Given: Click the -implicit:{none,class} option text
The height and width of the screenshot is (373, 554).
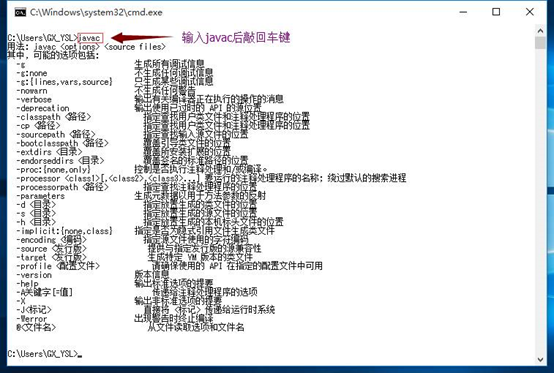Looking at the screenshot, I should coord(64,231).
